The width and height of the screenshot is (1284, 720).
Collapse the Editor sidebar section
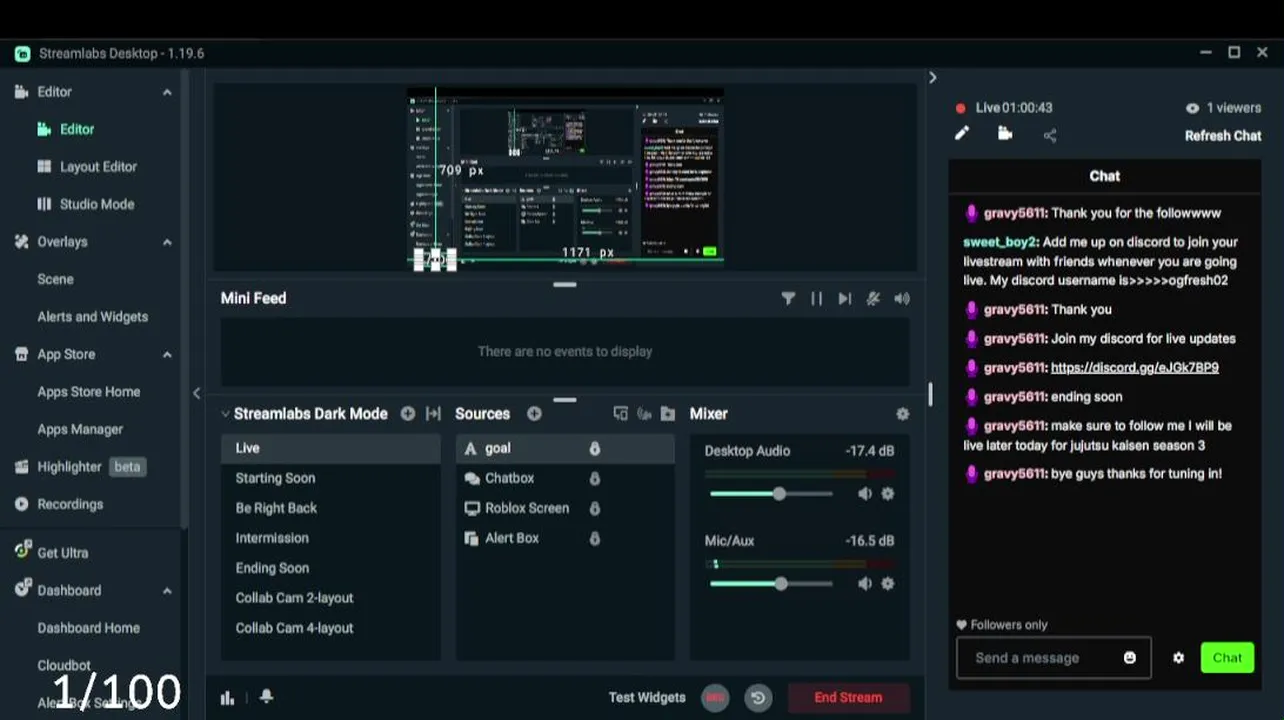tap(167, 92)
